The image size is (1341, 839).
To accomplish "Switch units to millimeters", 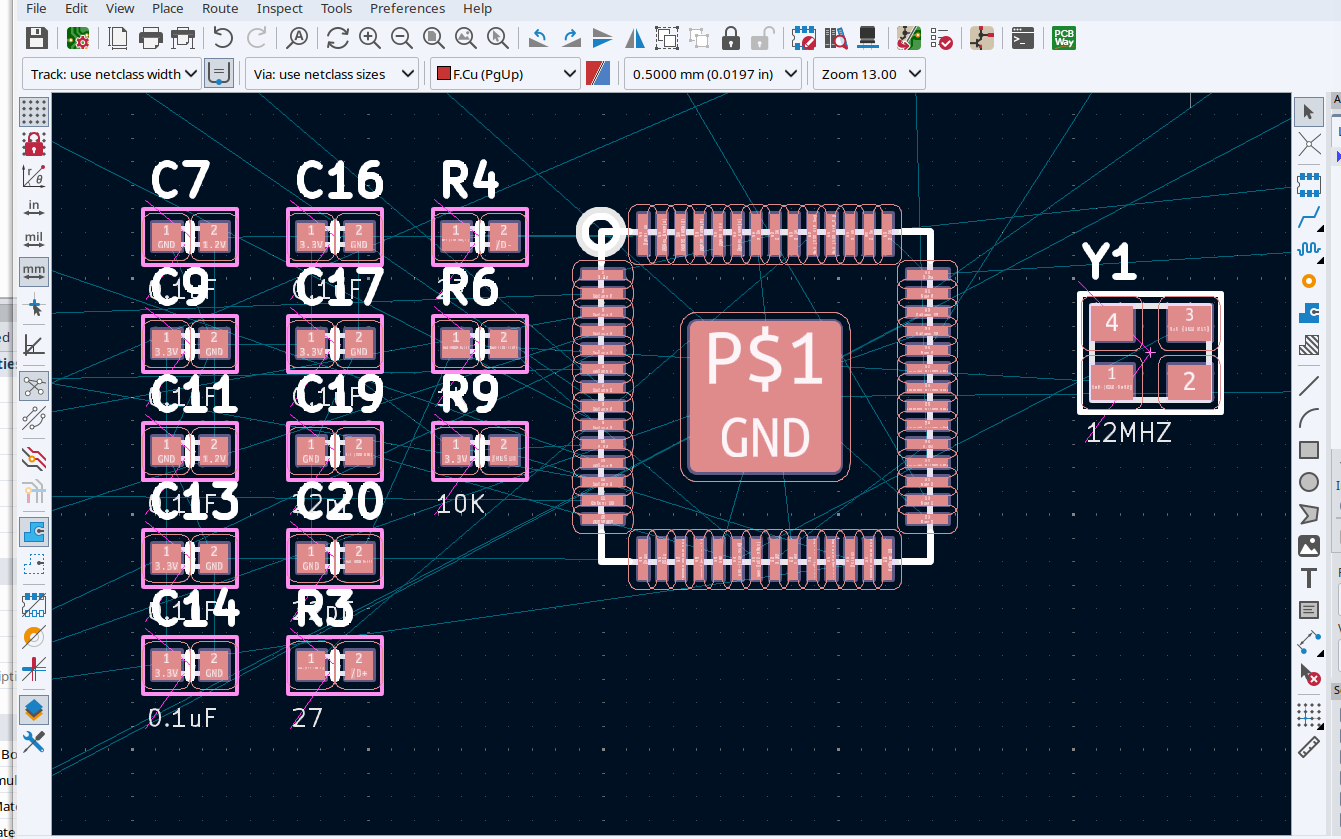I will point(34,271).
